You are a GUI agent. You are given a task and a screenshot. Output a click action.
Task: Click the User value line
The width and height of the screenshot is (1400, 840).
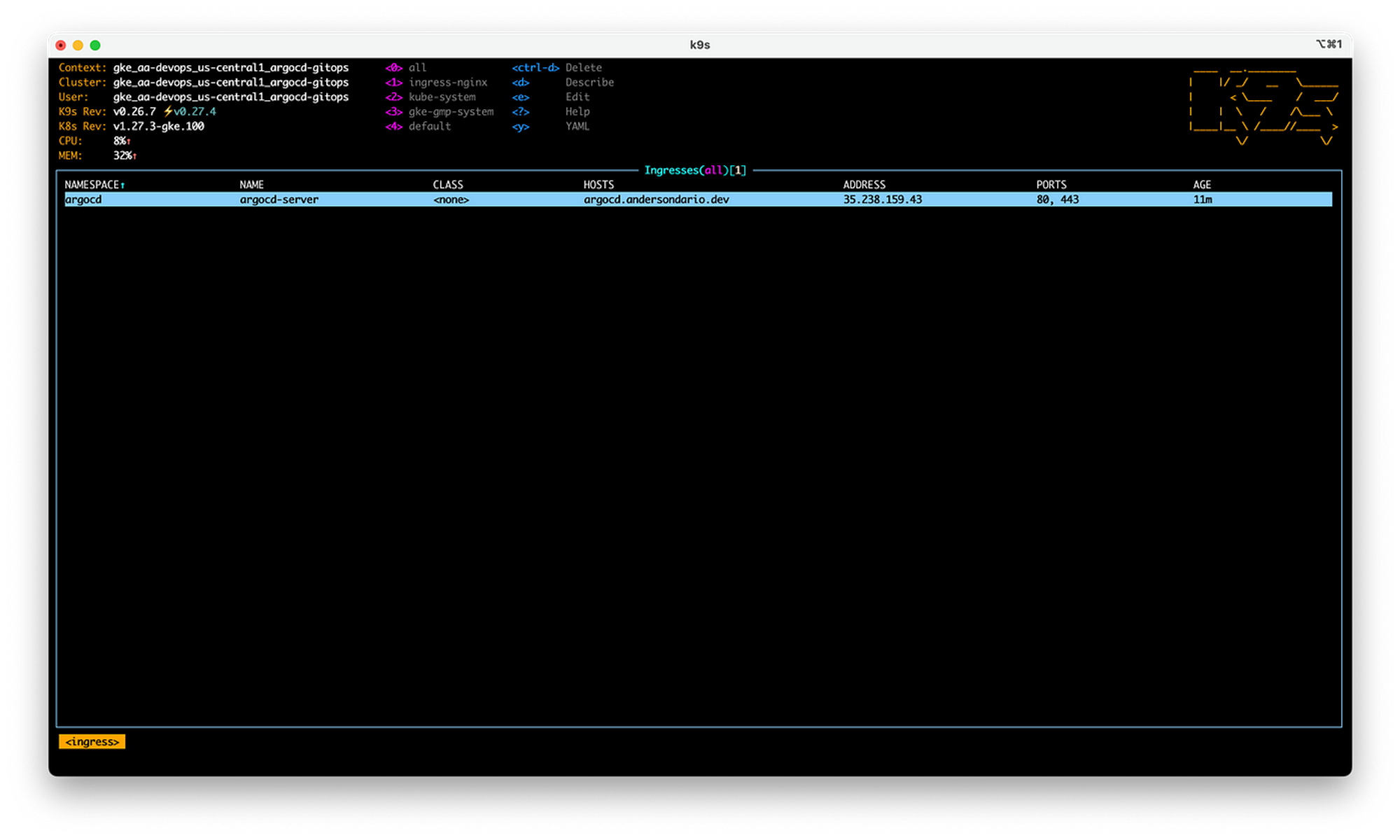pos(231,97)
